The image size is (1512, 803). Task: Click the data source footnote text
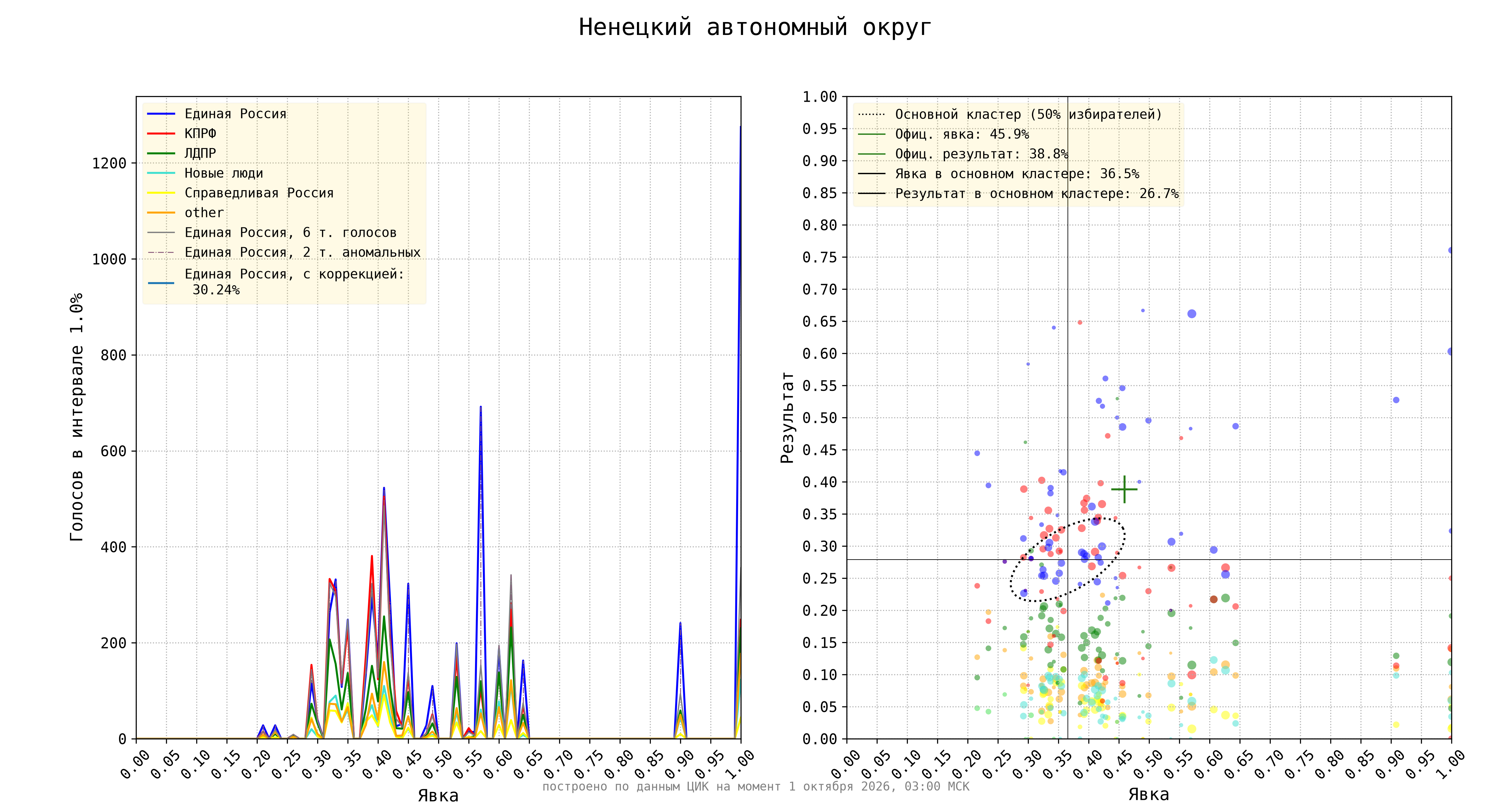click(756, 786)
